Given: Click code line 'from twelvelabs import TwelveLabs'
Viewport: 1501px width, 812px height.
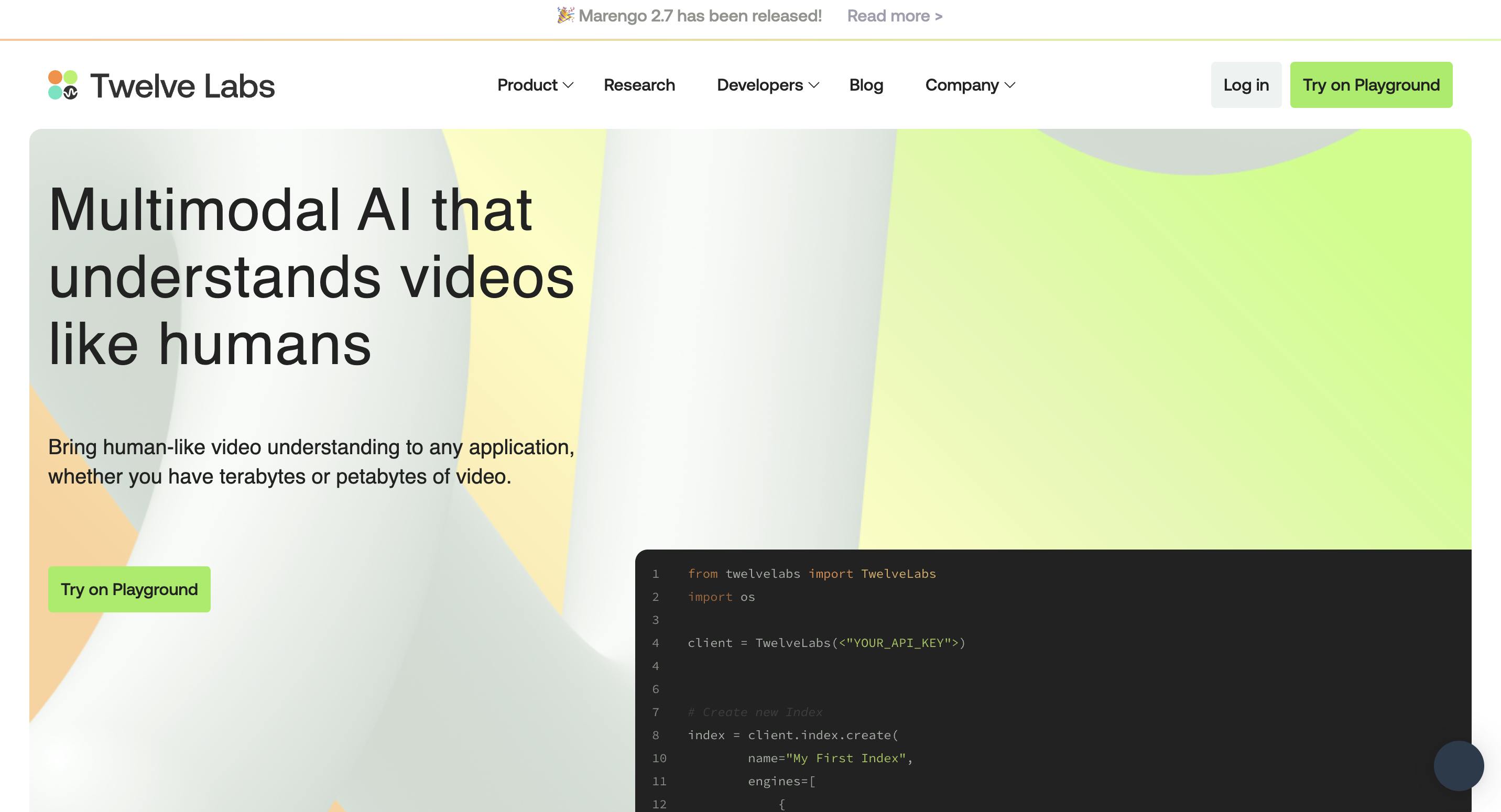Looking at the screenshot, I should click(812, 574).
